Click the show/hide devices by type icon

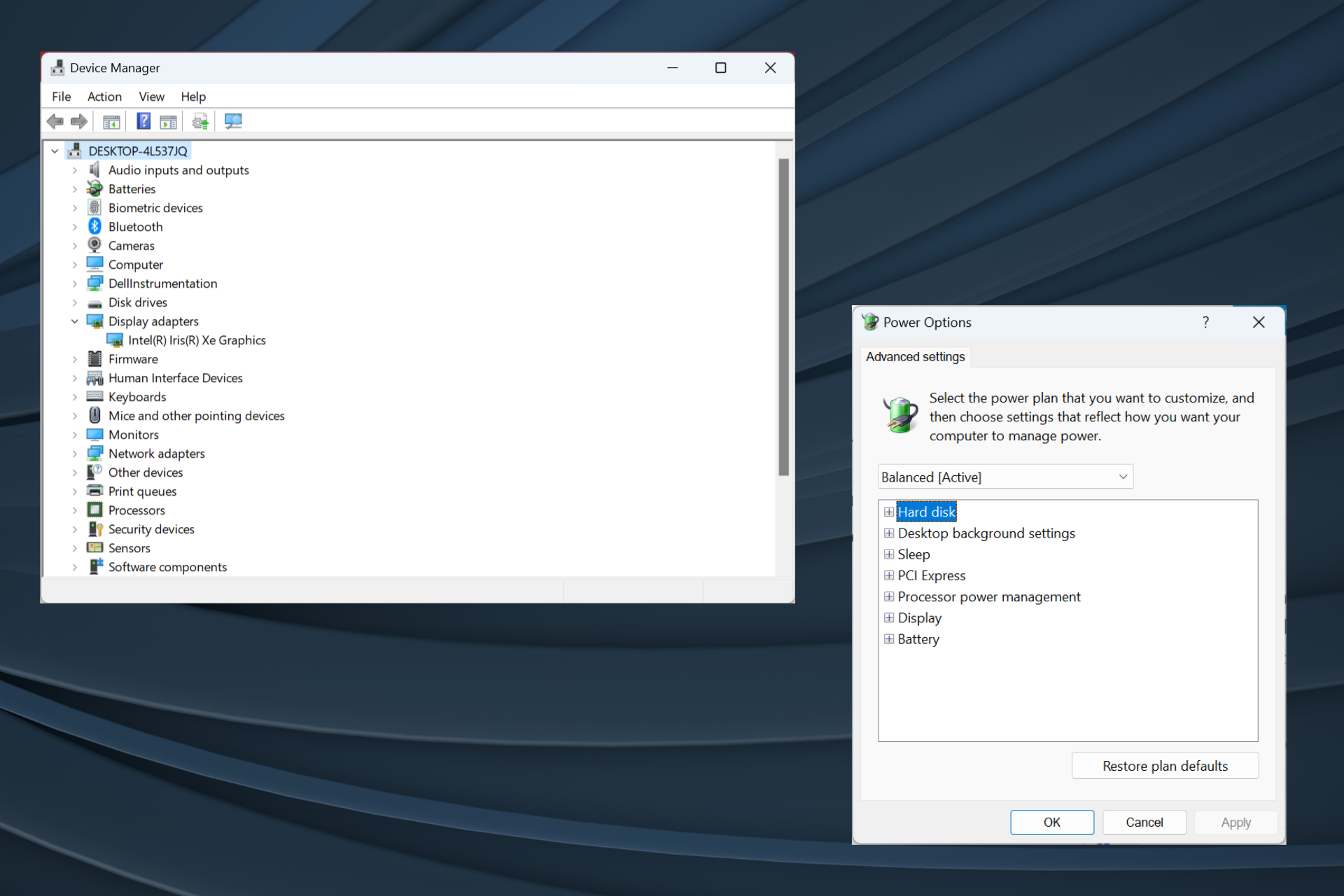click(x=111, y=121)
